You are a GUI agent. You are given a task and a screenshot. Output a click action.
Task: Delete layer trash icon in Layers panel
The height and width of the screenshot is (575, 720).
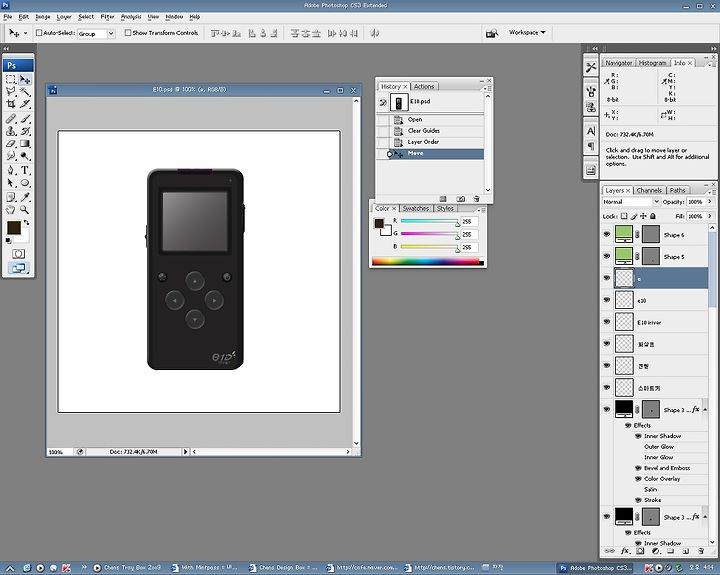(x=701, y=551)
